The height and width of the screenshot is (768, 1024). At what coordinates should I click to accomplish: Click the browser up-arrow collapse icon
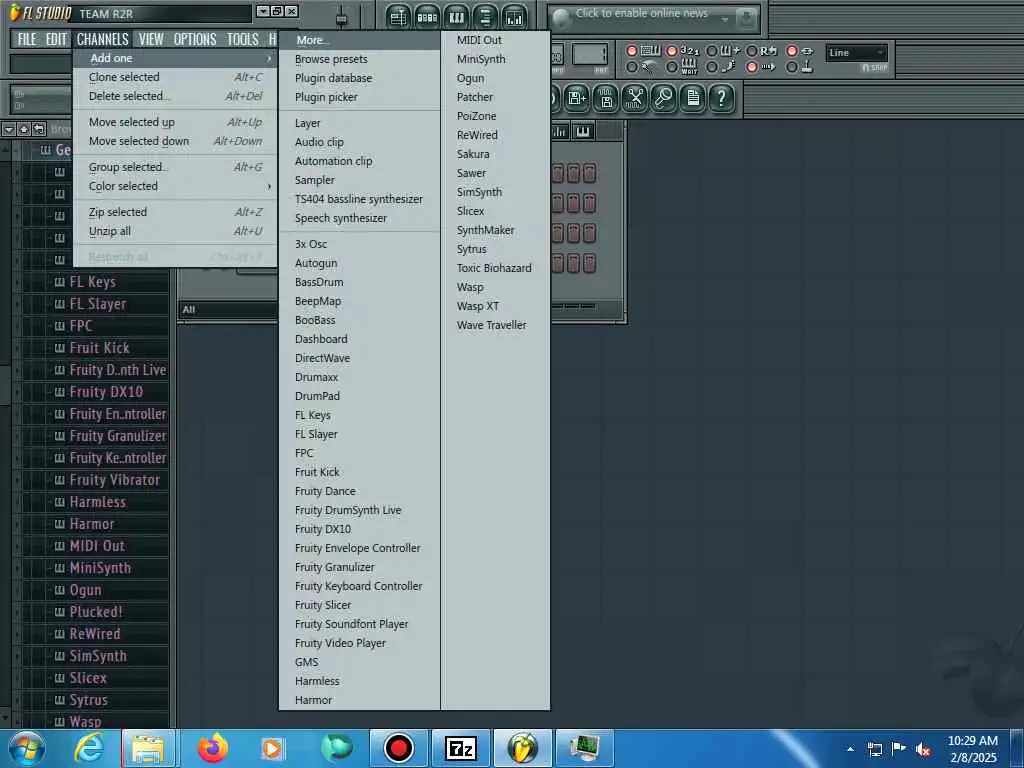point(24,129)
